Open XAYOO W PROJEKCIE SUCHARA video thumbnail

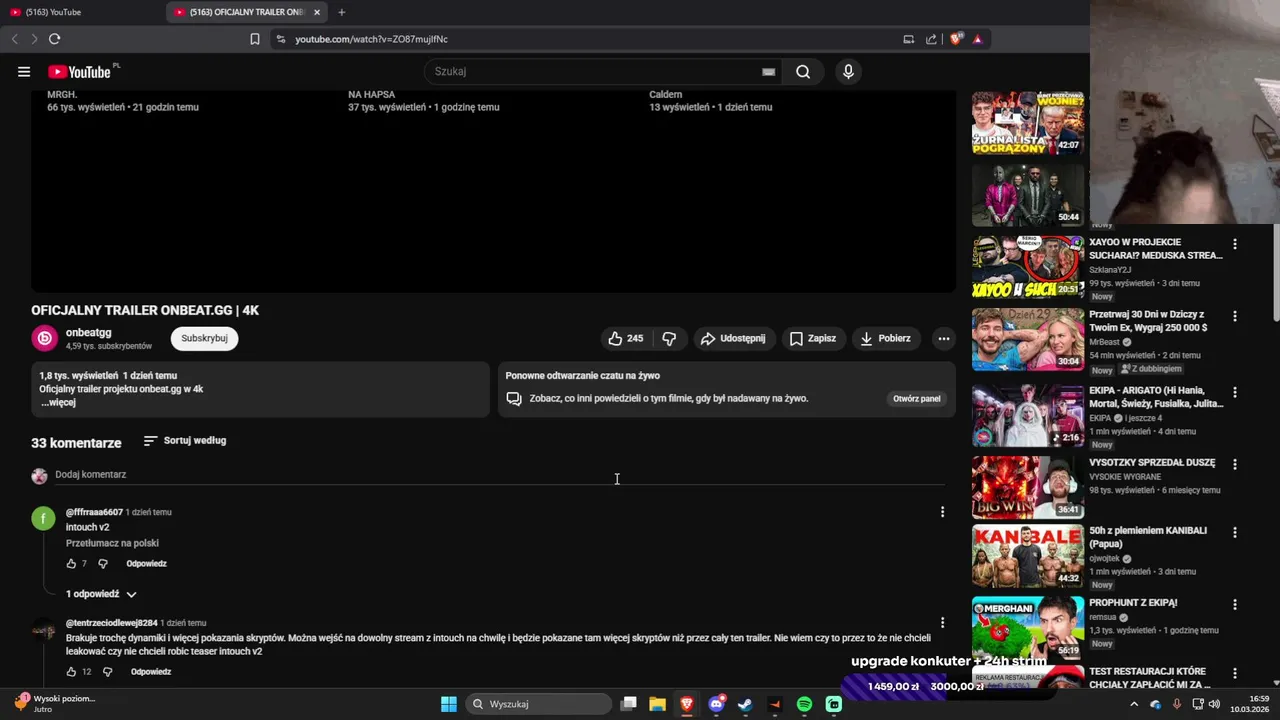coord(1028,267)
